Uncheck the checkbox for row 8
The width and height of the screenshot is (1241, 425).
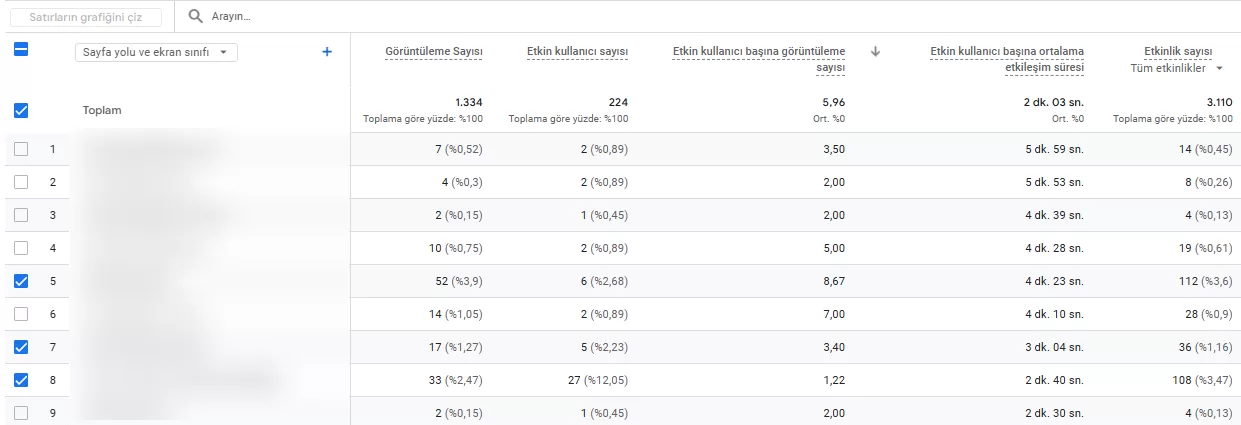[x=21, y=380]
